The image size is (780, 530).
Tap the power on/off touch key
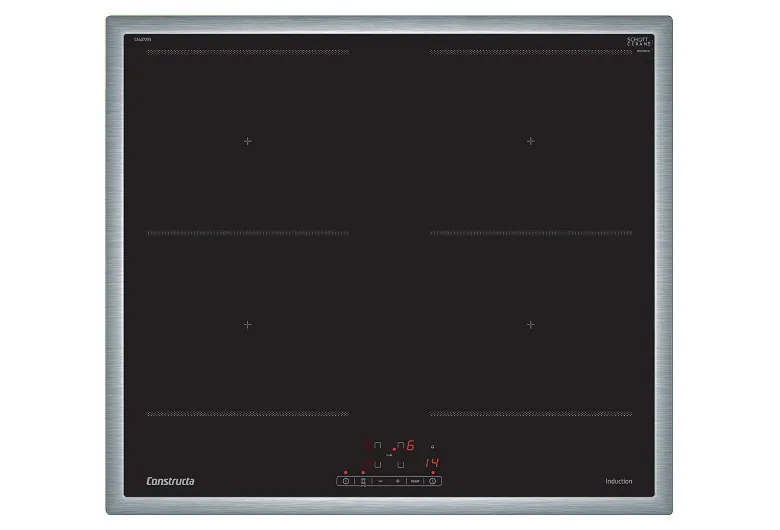pos(346,481)
